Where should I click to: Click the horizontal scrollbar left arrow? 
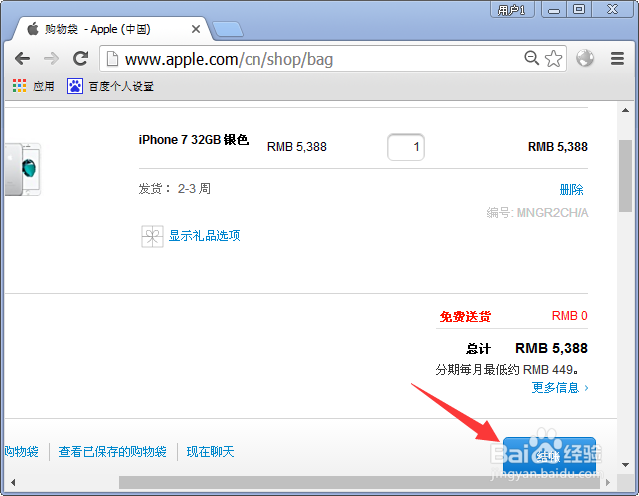[13, 483]
